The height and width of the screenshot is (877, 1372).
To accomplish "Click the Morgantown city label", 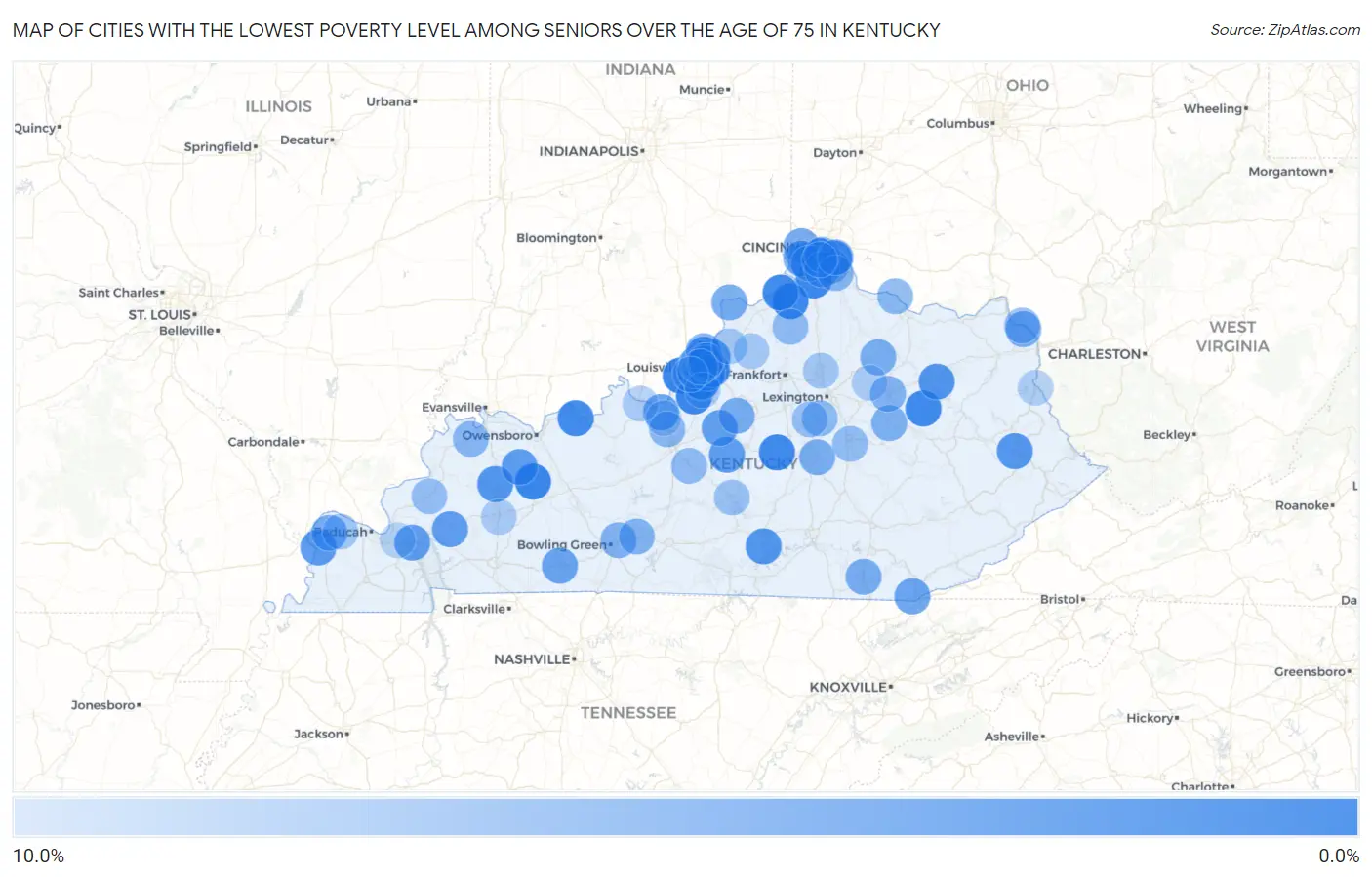I will 1289,172.
